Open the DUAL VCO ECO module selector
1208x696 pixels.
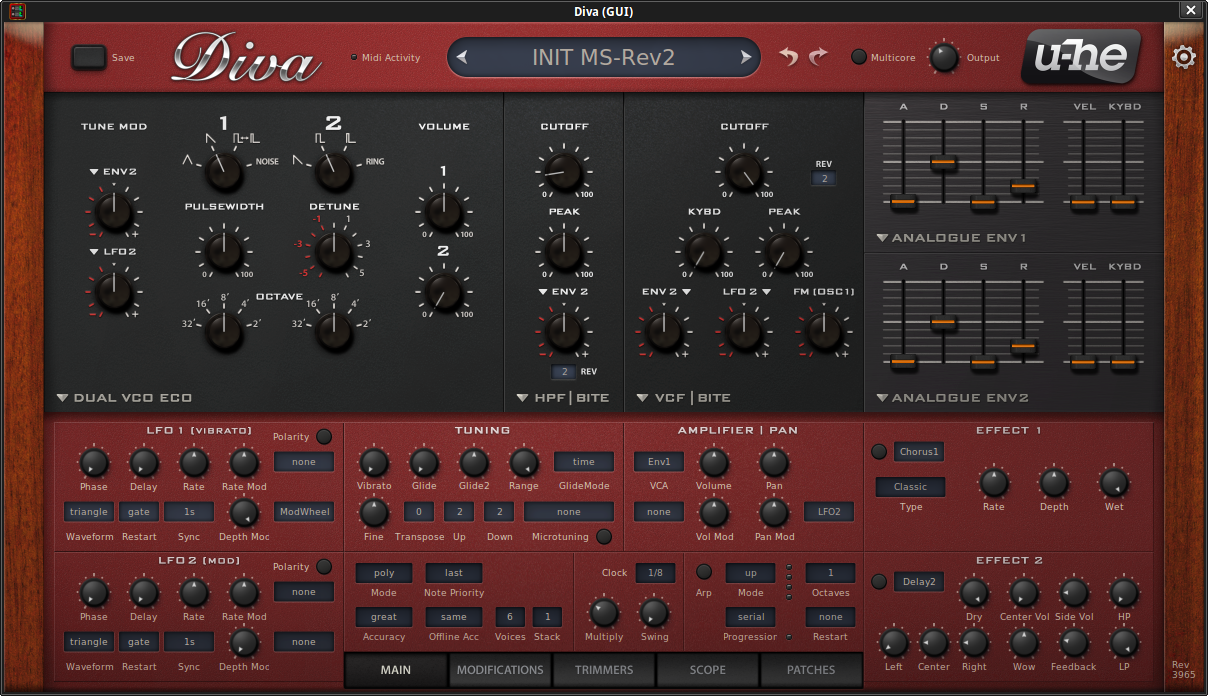click(124, 398)
